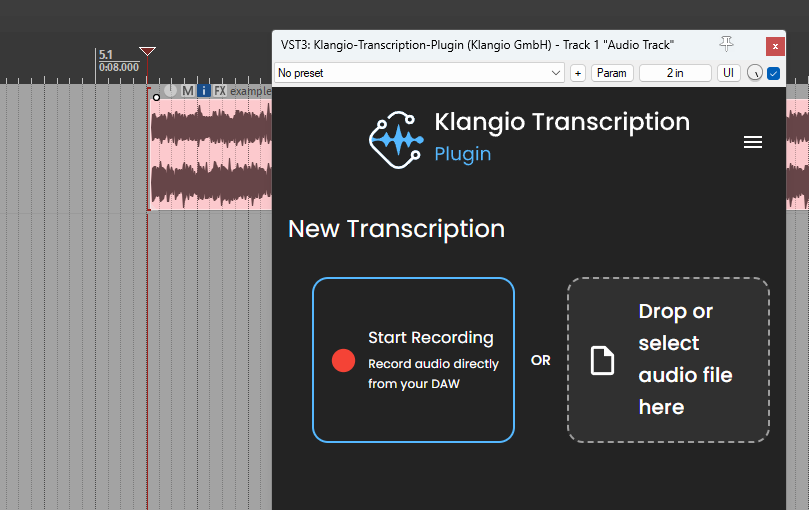
Task: Open preset dropdown arrow chevron
Action: coord(556,73)
